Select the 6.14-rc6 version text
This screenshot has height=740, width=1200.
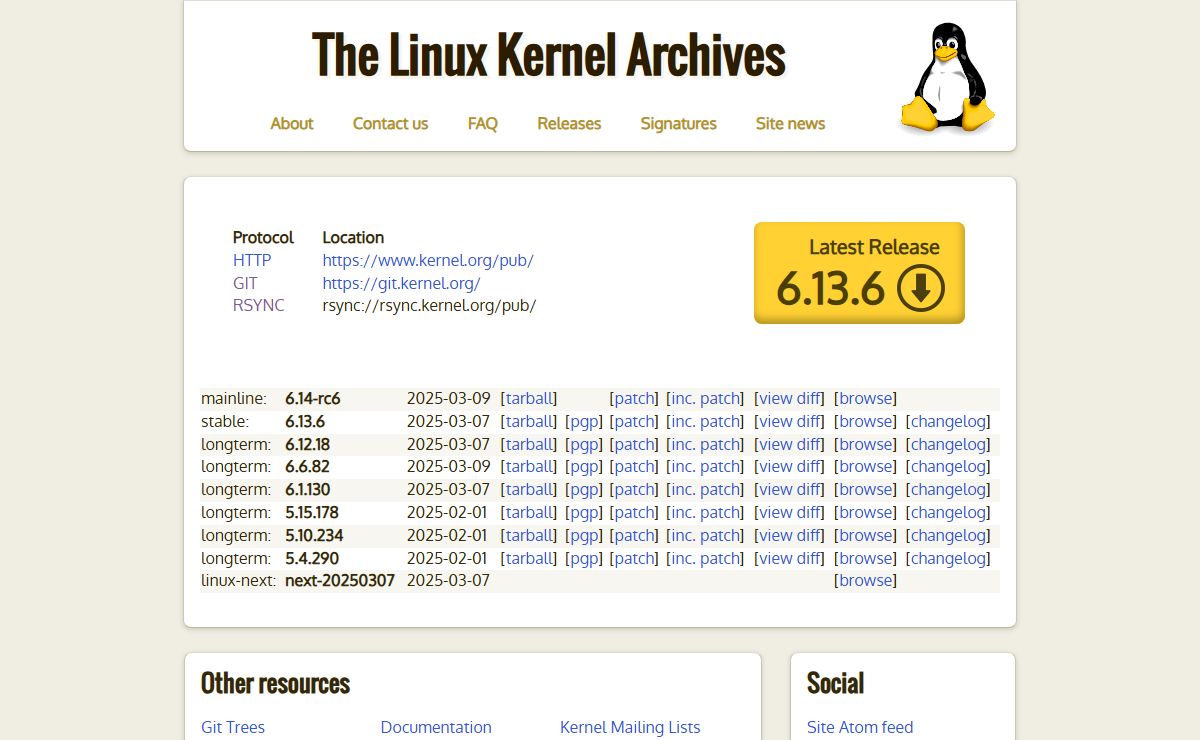coord(313,398)
